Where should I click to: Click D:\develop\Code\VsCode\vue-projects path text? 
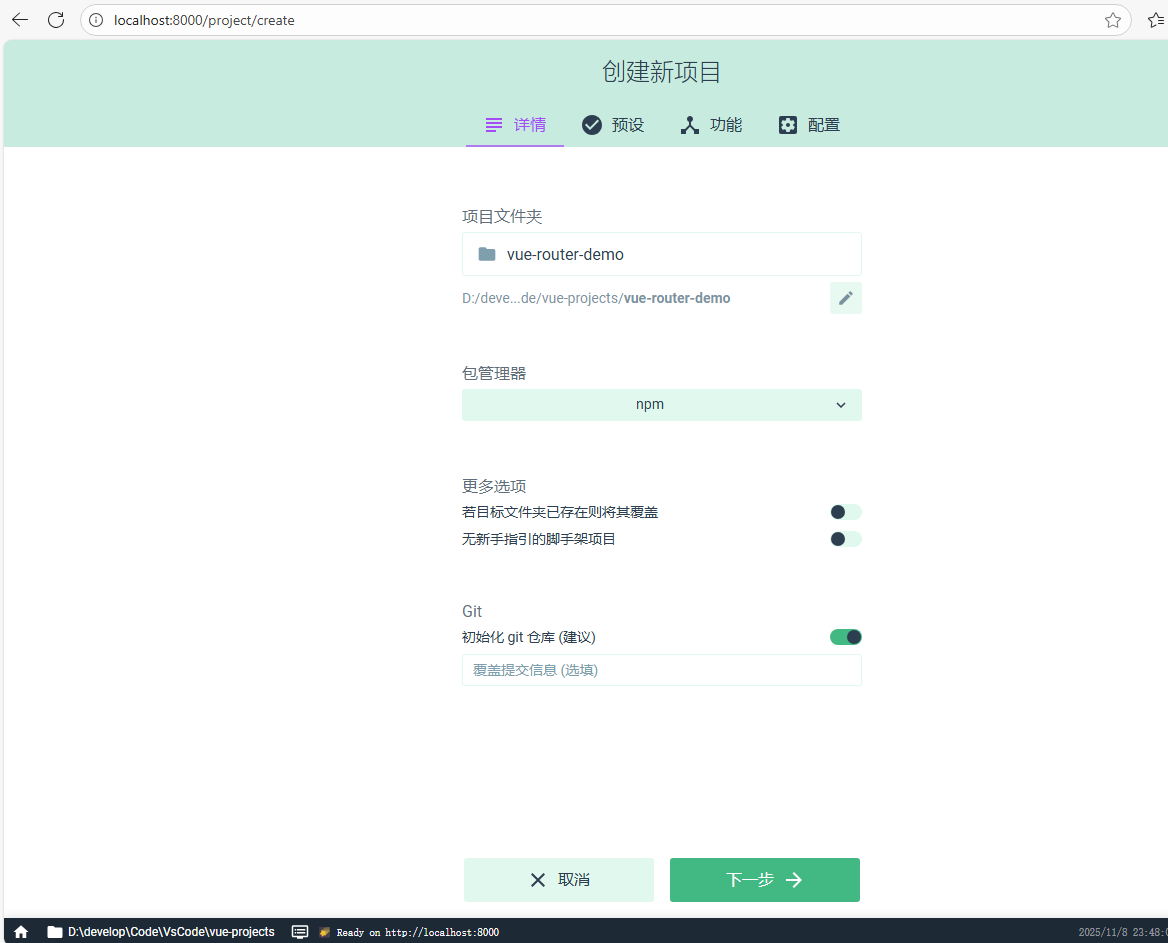(171, 932)
